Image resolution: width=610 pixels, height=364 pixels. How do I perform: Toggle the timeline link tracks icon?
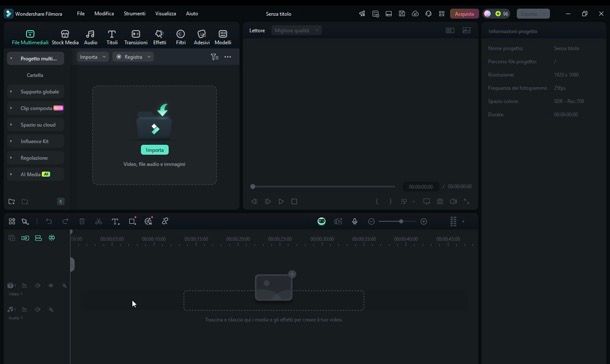[x=52, y=238]
